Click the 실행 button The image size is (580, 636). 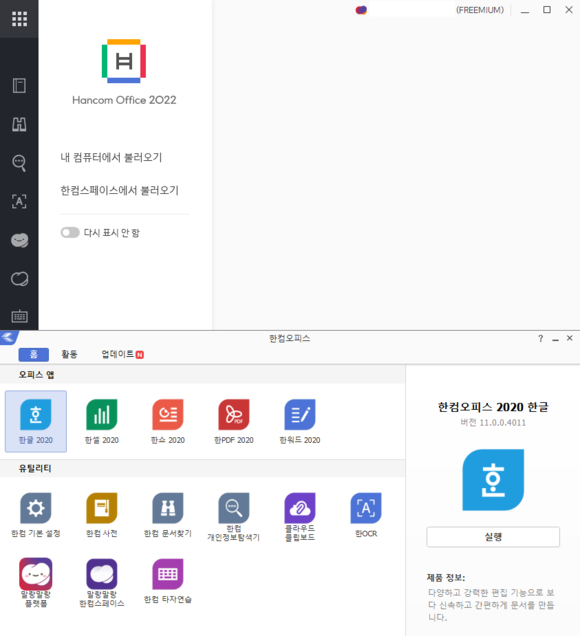tap(493, 537)
